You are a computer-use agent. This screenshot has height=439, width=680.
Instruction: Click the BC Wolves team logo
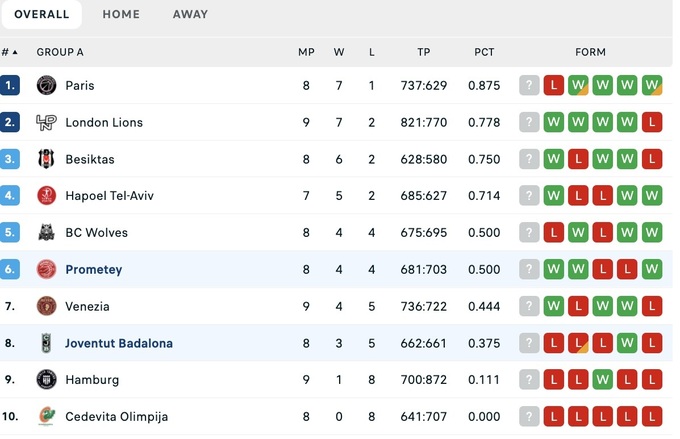pos(46,233)
